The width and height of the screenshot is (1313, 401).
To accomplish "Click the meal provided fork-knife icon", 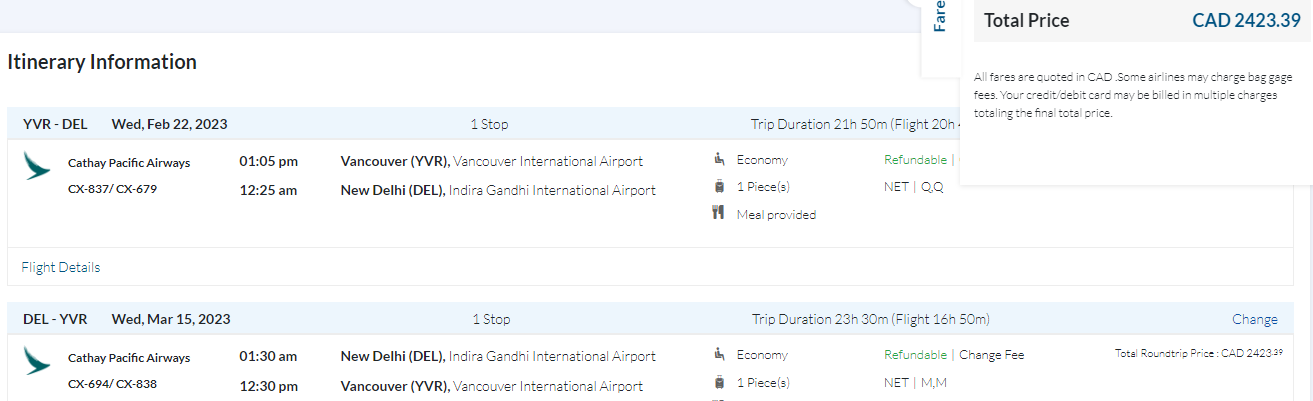I will click(718, 213).
